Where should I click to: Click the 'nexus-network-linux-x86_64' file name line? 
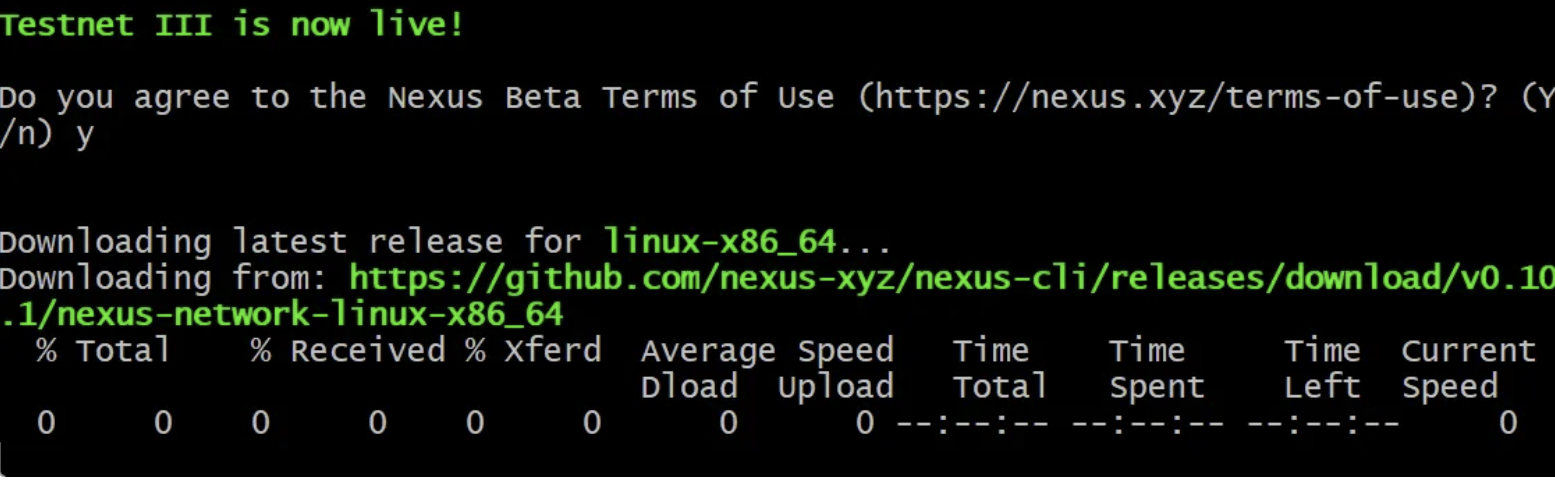tap(282, 314)
